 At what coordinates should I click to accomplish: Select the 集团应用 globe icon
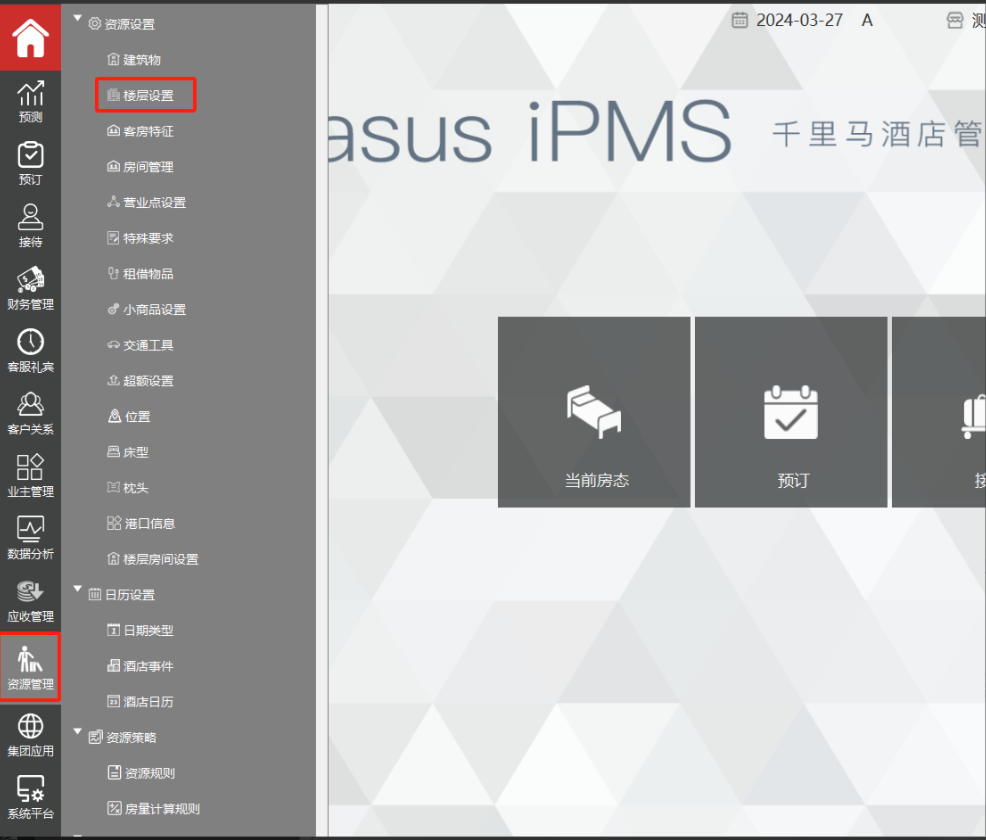pos(30,733)
